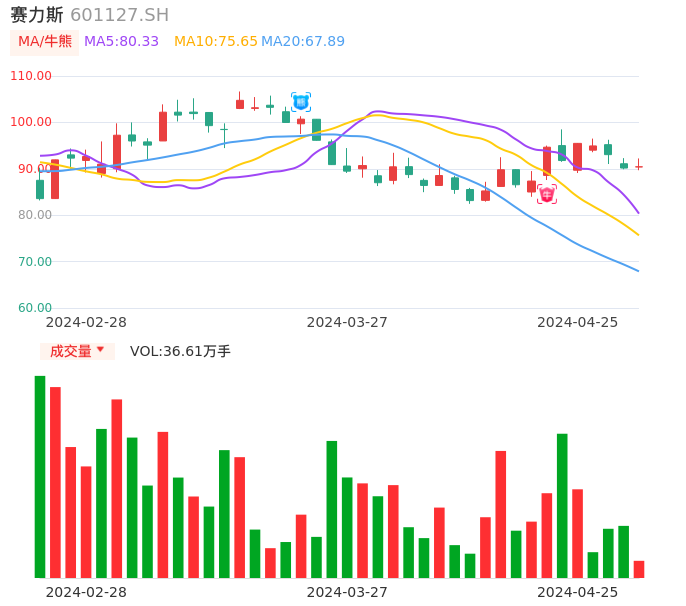Click the 2024-02-28 date label on price chart

86,322
